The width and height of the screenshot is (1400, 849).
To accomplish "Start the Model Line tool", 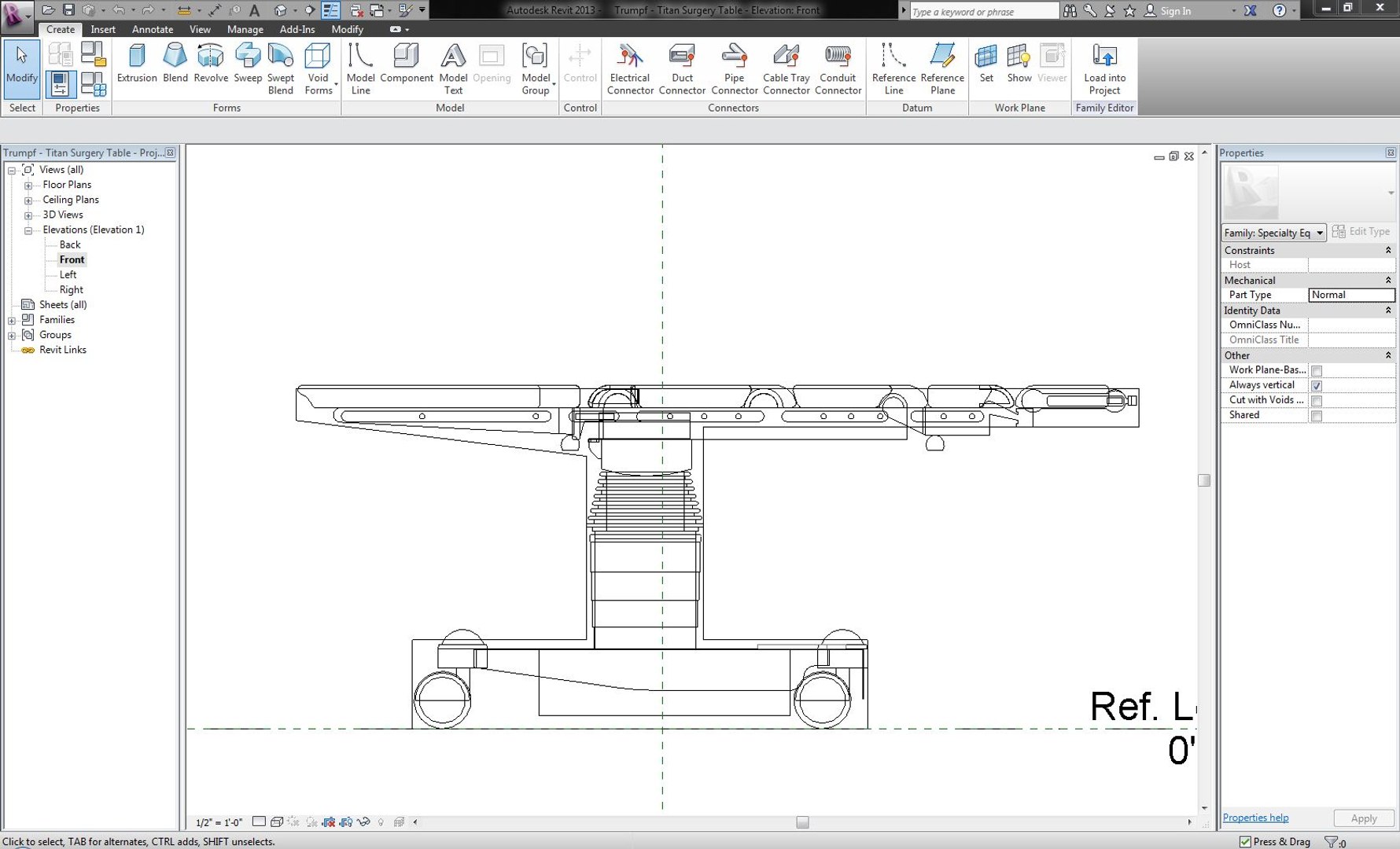I will (360, 68).
